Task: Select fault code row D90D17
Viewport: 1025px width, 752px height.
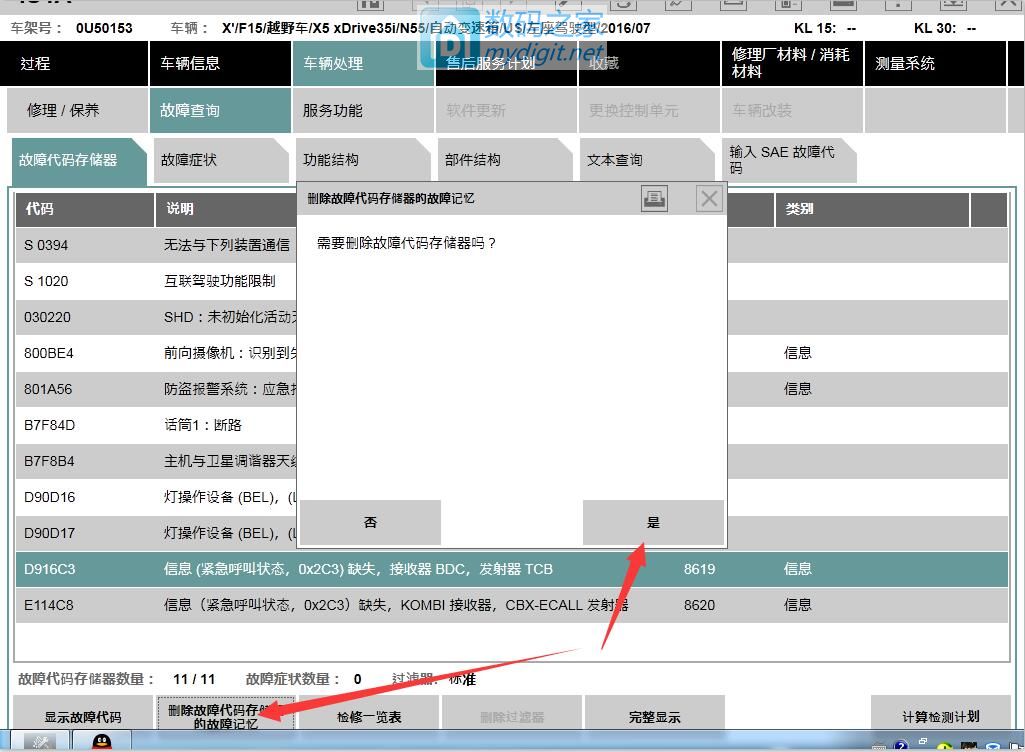Action: click(511, 533)
